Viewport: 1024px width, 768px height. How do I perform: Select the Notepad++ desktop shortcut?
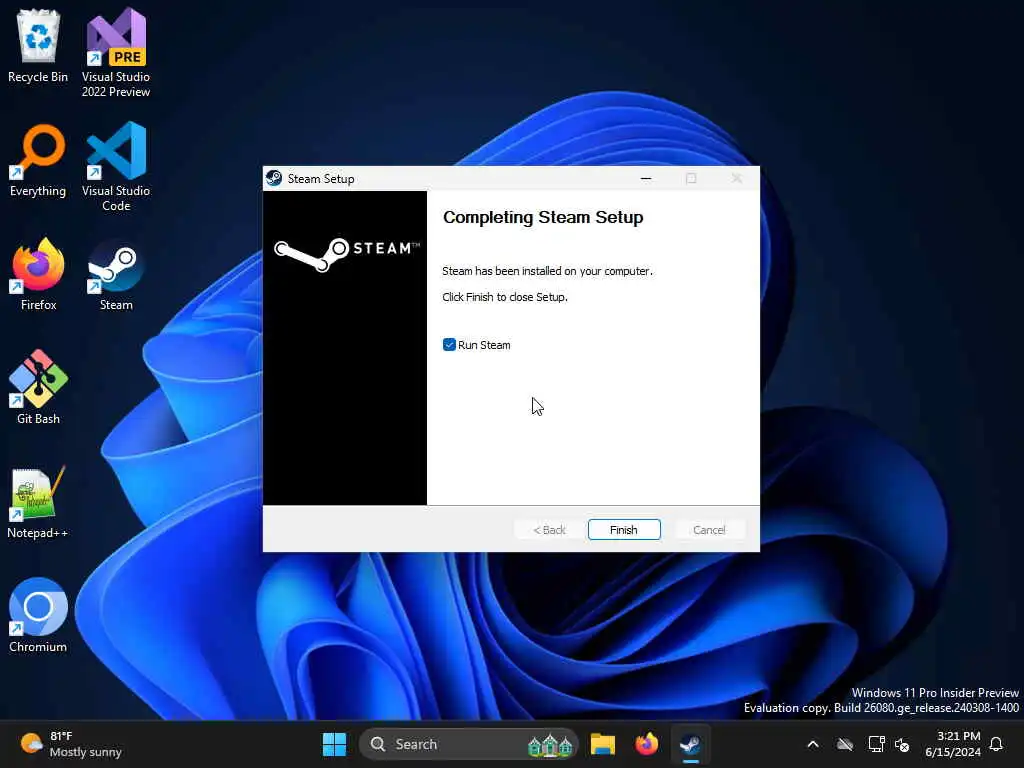coord(38,502)
